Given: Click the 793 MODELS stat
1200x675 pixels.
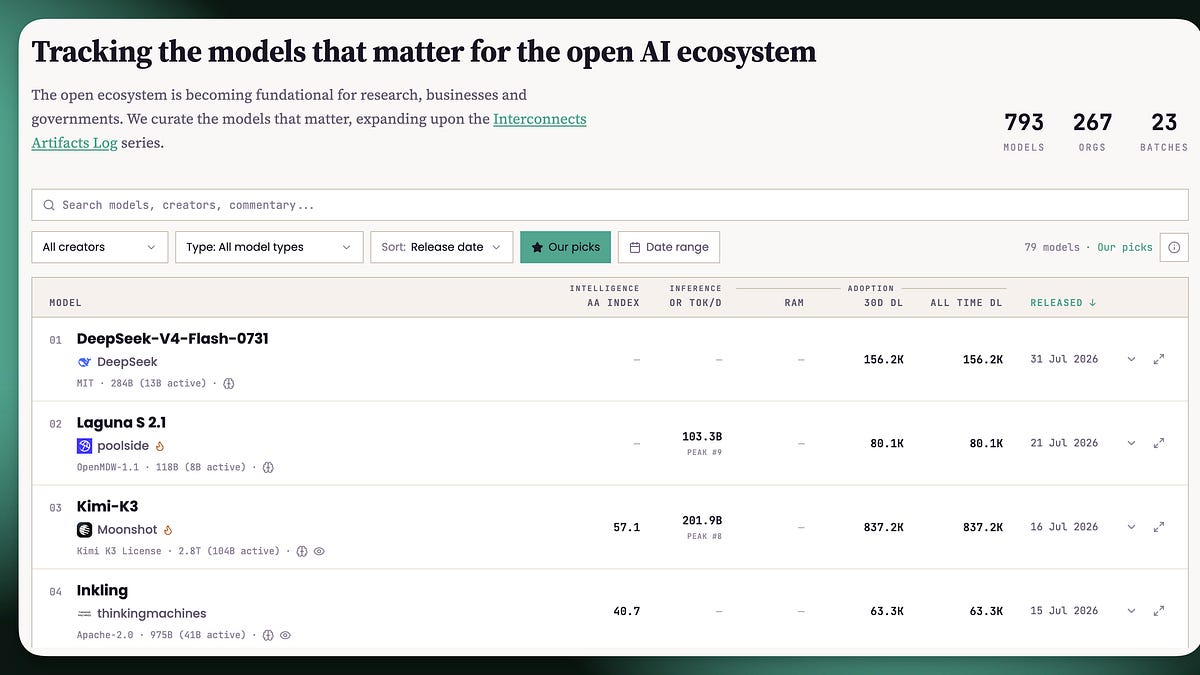Looking at the screenshot, I should click(x=1024, y=131).
